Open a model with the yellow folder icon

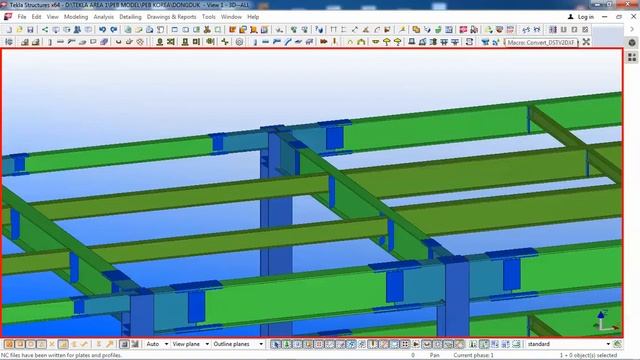click(19, 30)
